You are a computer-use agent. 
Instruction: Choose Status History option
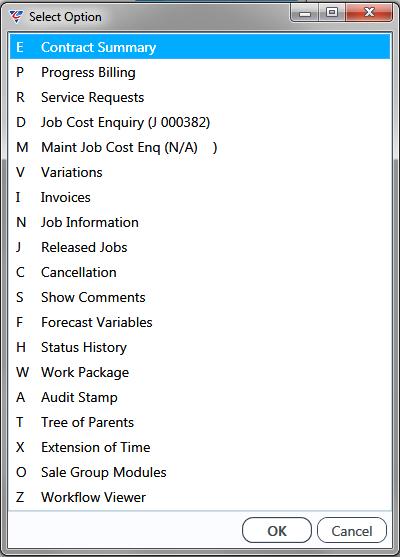(200, 347)
